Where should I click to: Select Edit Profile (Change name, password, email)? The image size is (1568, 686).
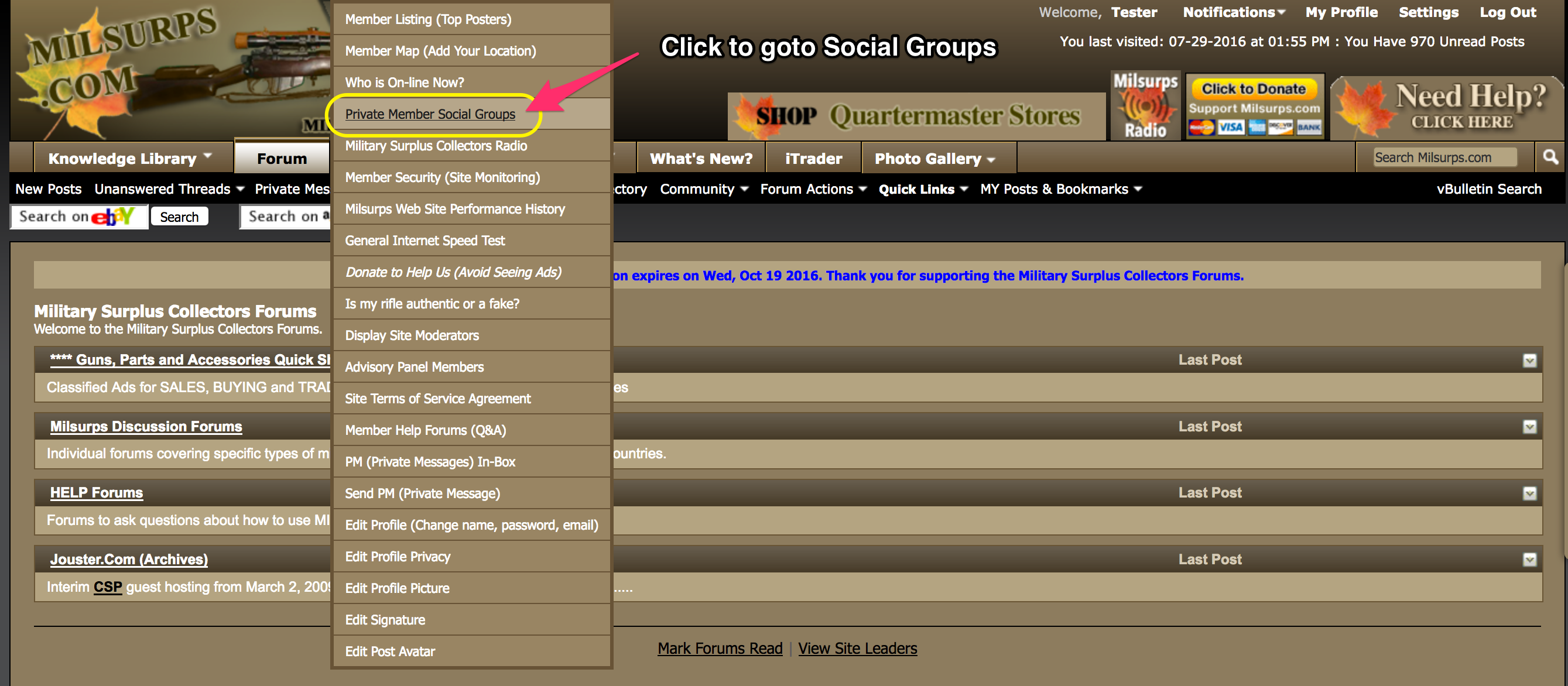click(471, 525)
